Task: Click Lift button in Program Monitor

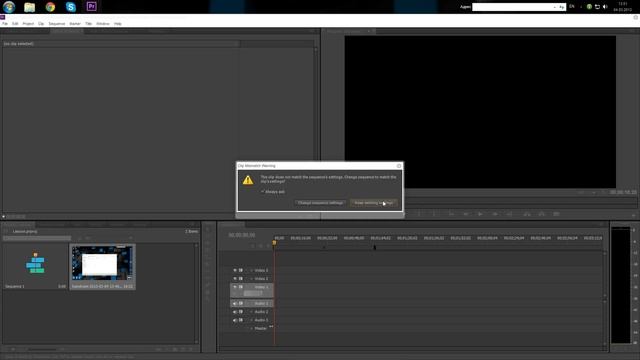Action: (527, 214)
